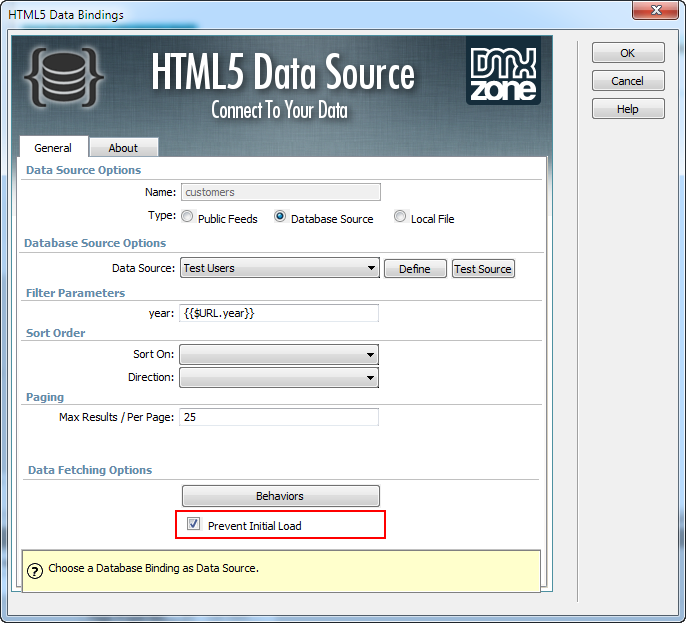Image resolution: width=686 pixels, height=623 pixels.
Task: Open the Behaviors button
Action: (x=280, y=496)
